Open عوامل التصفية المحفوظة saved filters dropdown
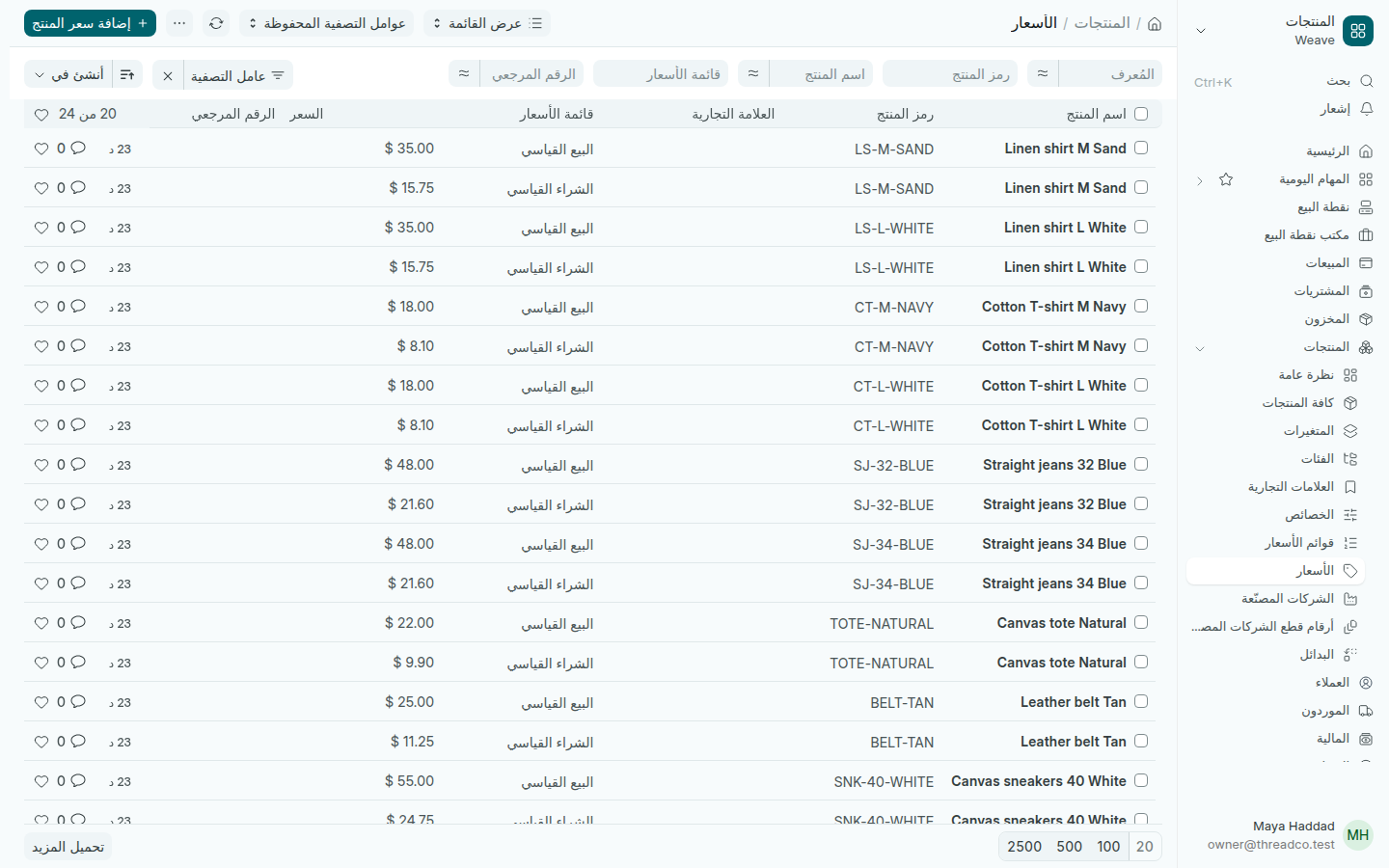 [326, 23]
